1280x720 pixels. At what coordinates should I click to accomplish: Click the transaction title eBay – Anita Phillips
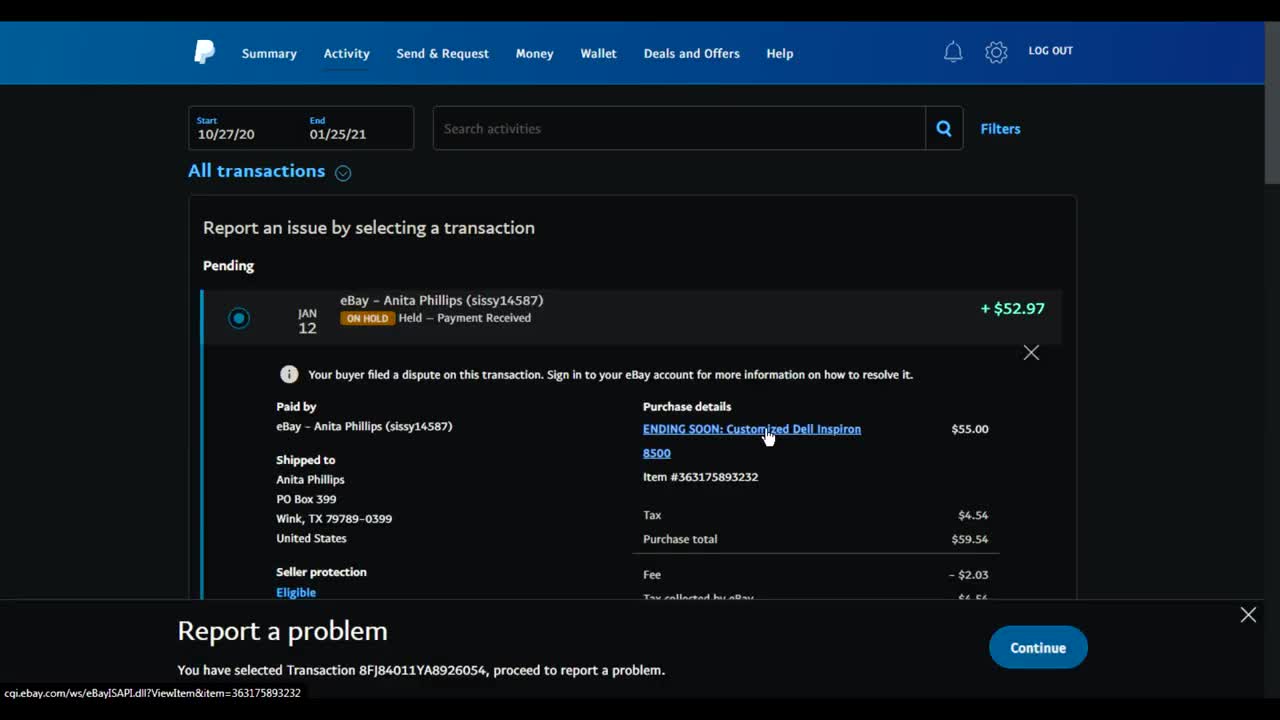(441, 300)
